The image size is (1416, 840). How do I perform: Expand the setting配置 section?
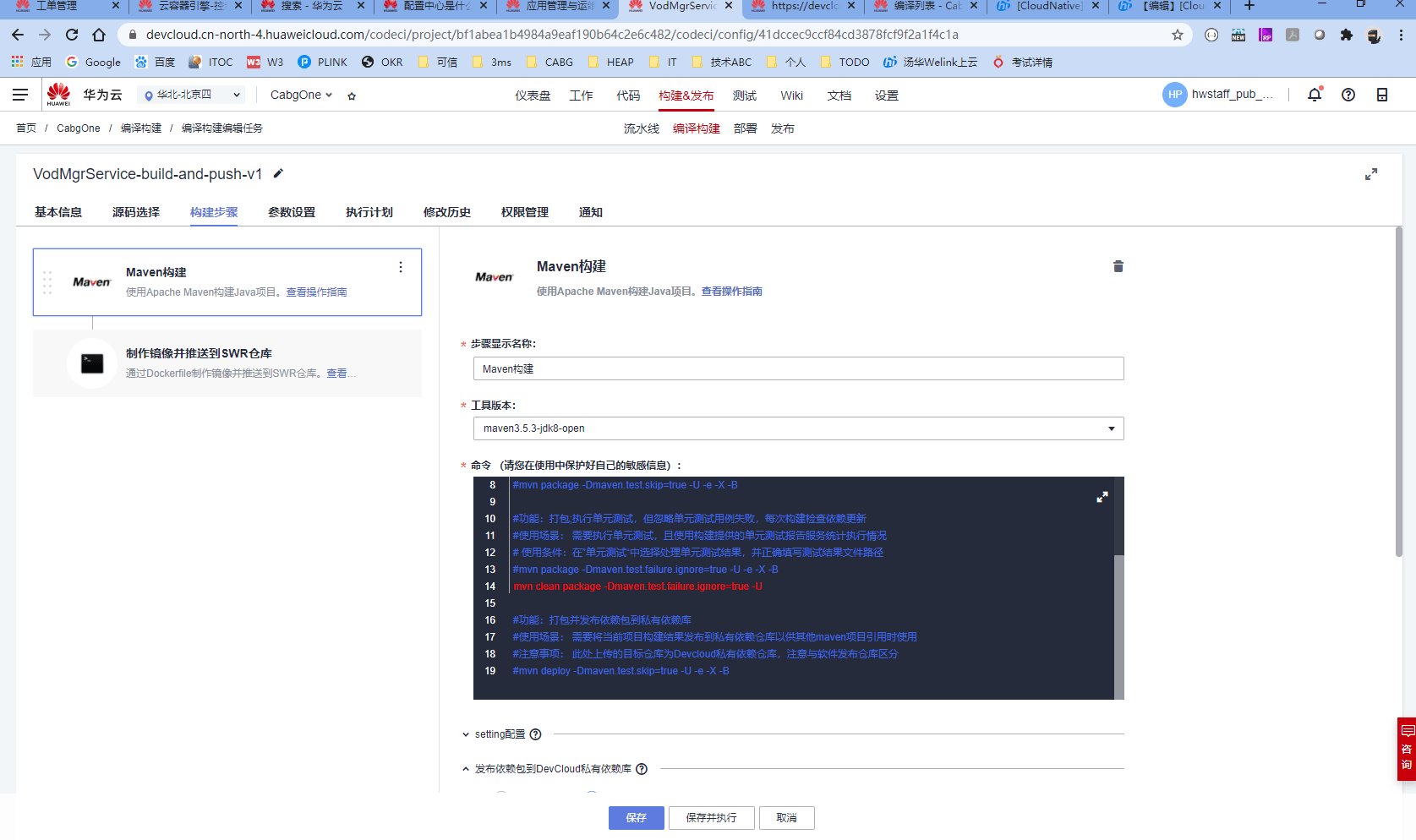pos(466,734)
